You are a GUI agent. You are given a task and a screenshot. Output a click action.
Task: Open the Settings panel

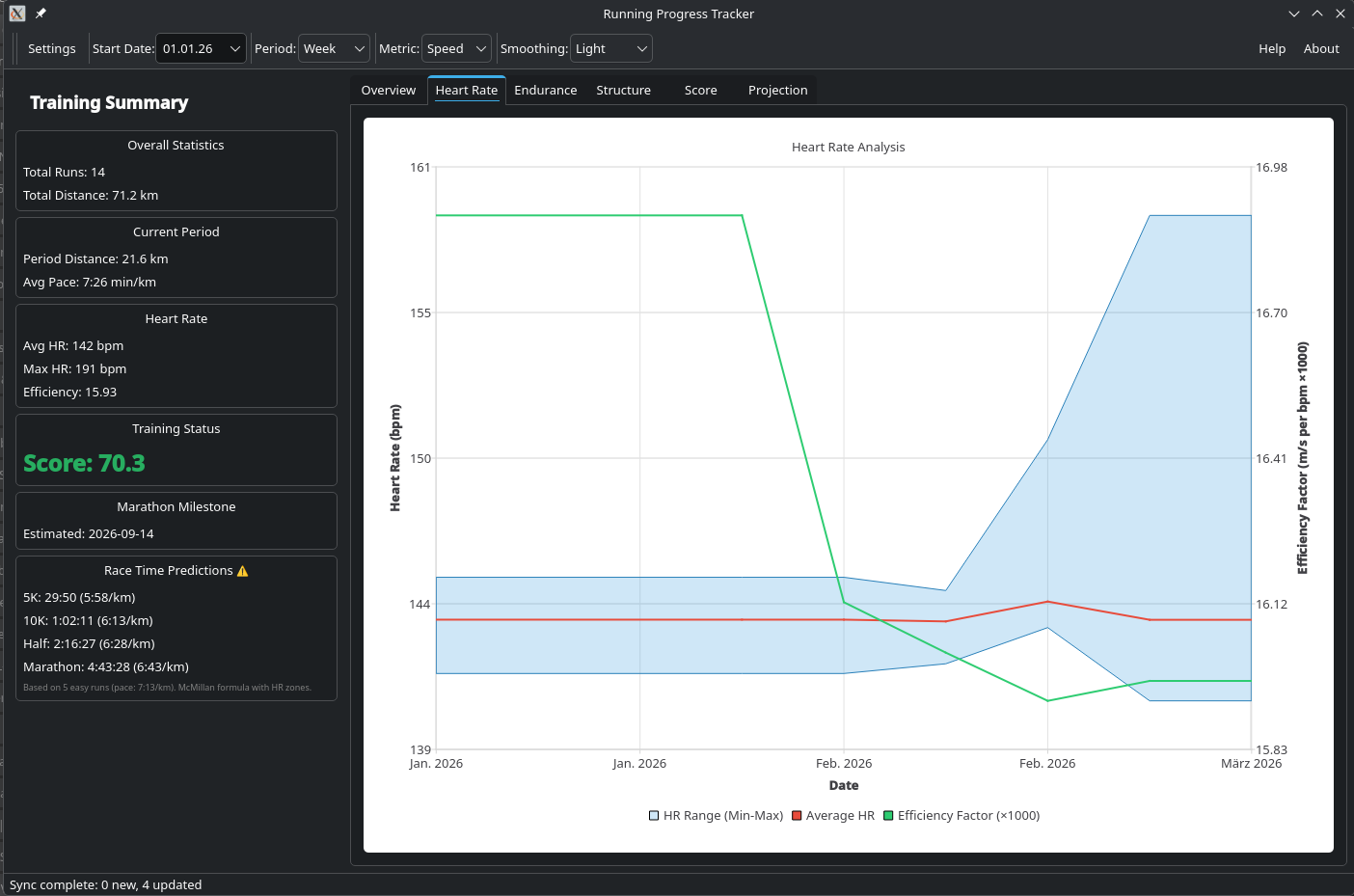pyautogui.click(x=51, y=47)
